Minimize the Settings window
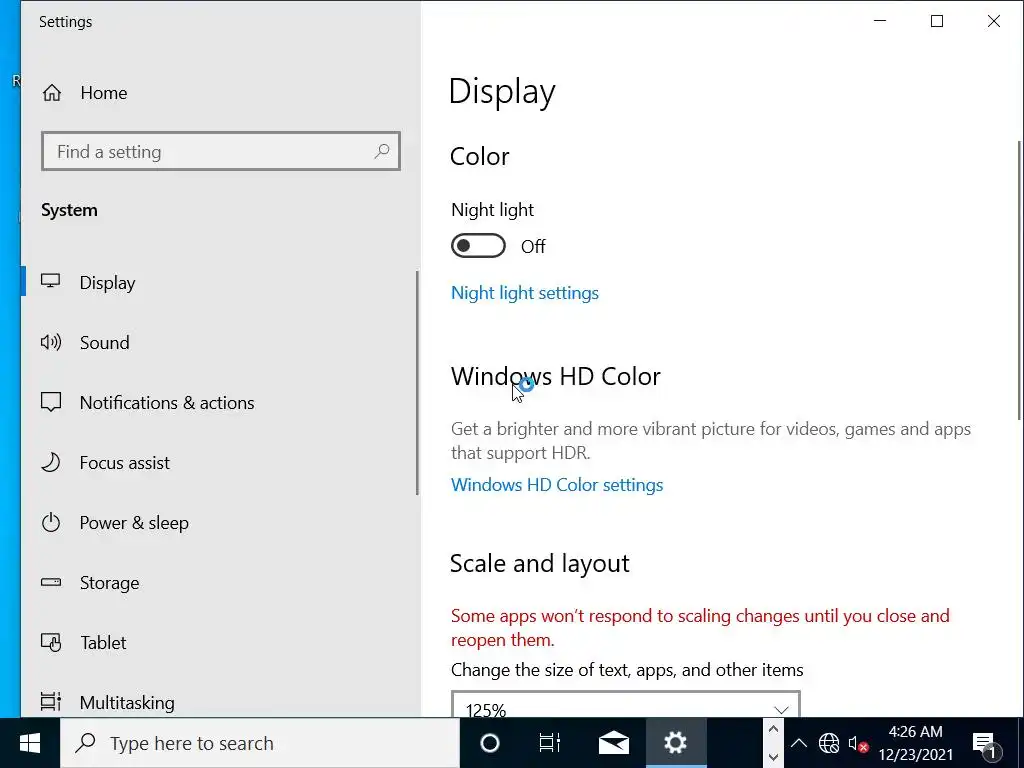The image size is (1024, 768). [x=880, y=21]
